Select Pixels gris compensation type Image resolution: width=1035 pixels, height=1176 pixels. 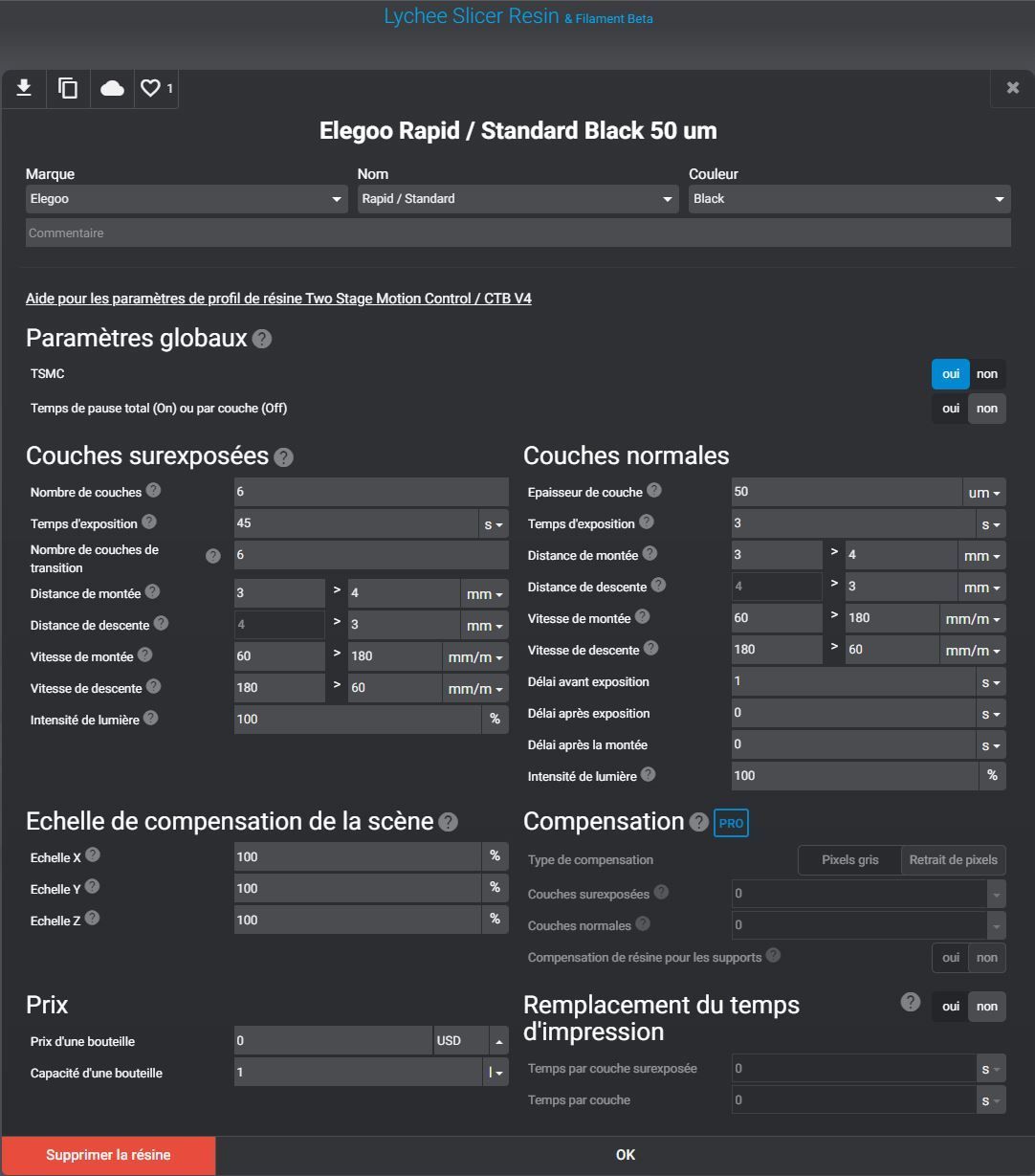[849, 860]
